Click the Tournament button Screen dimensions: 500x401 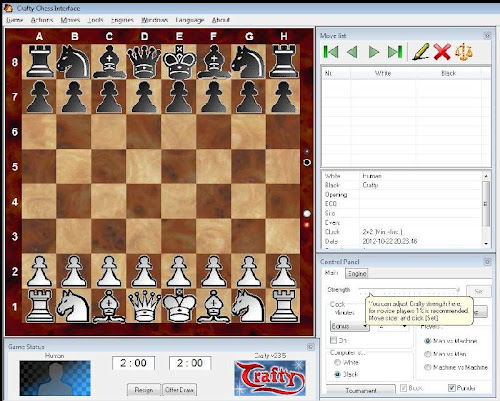[x=361, y=390]
